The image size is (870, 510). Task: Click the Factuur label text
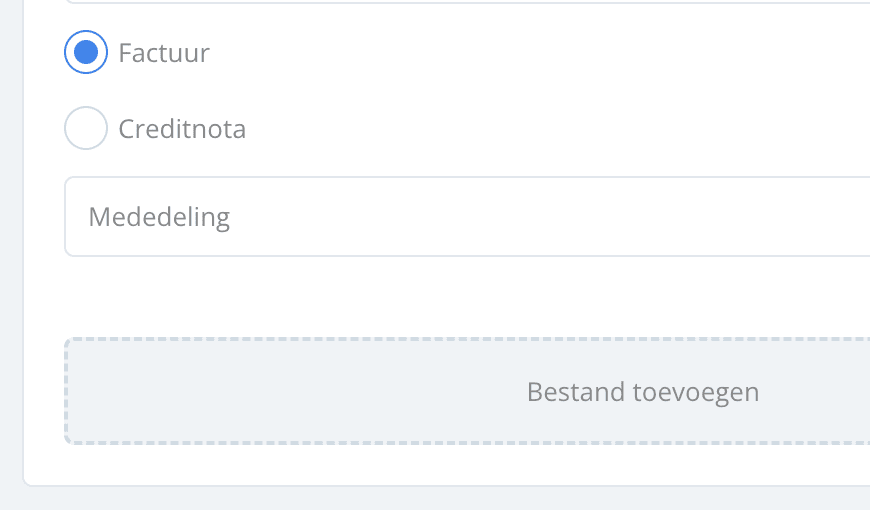point(164,52)
